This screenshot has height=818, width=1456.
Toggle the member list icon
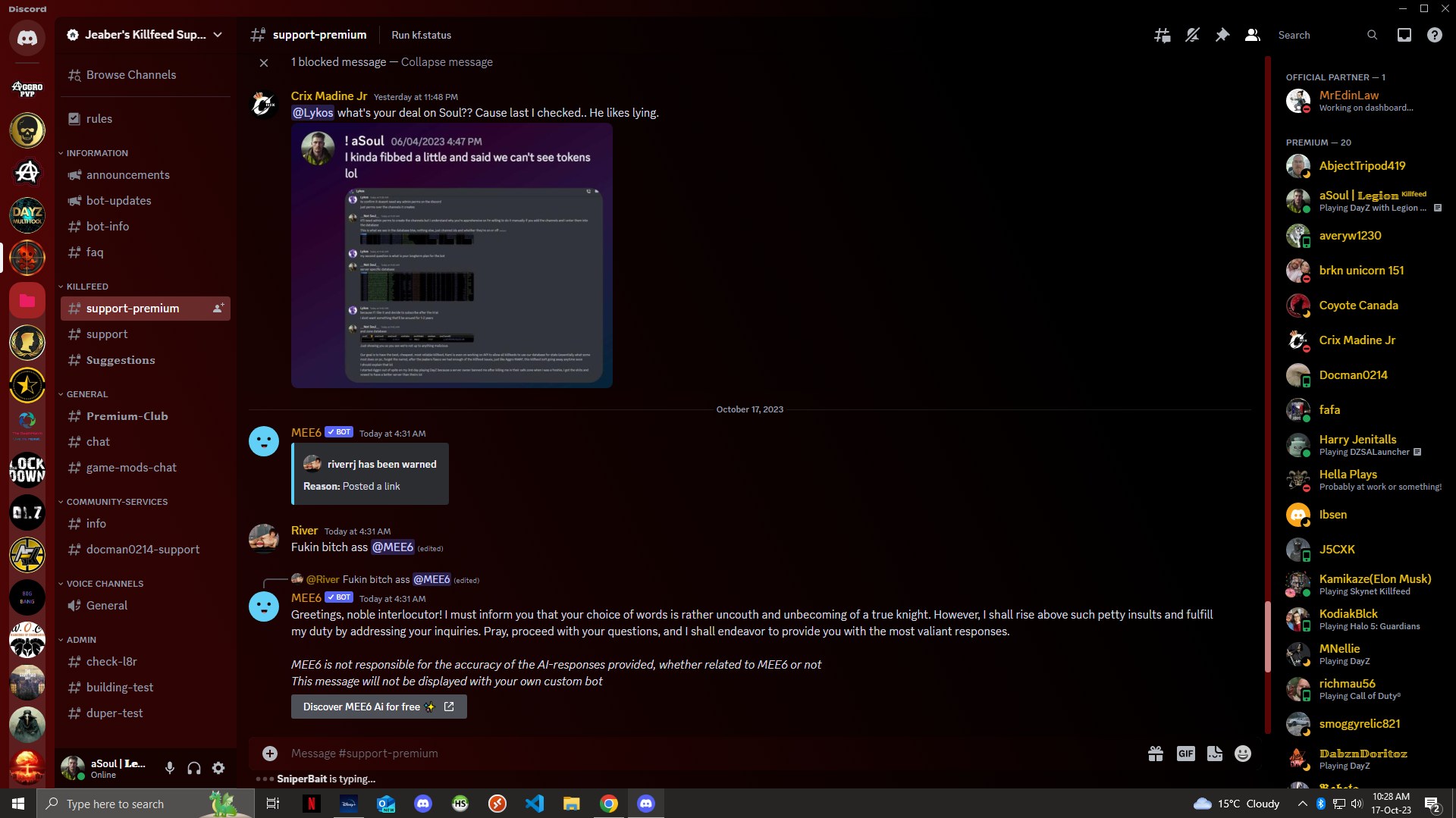(1252, 35)
